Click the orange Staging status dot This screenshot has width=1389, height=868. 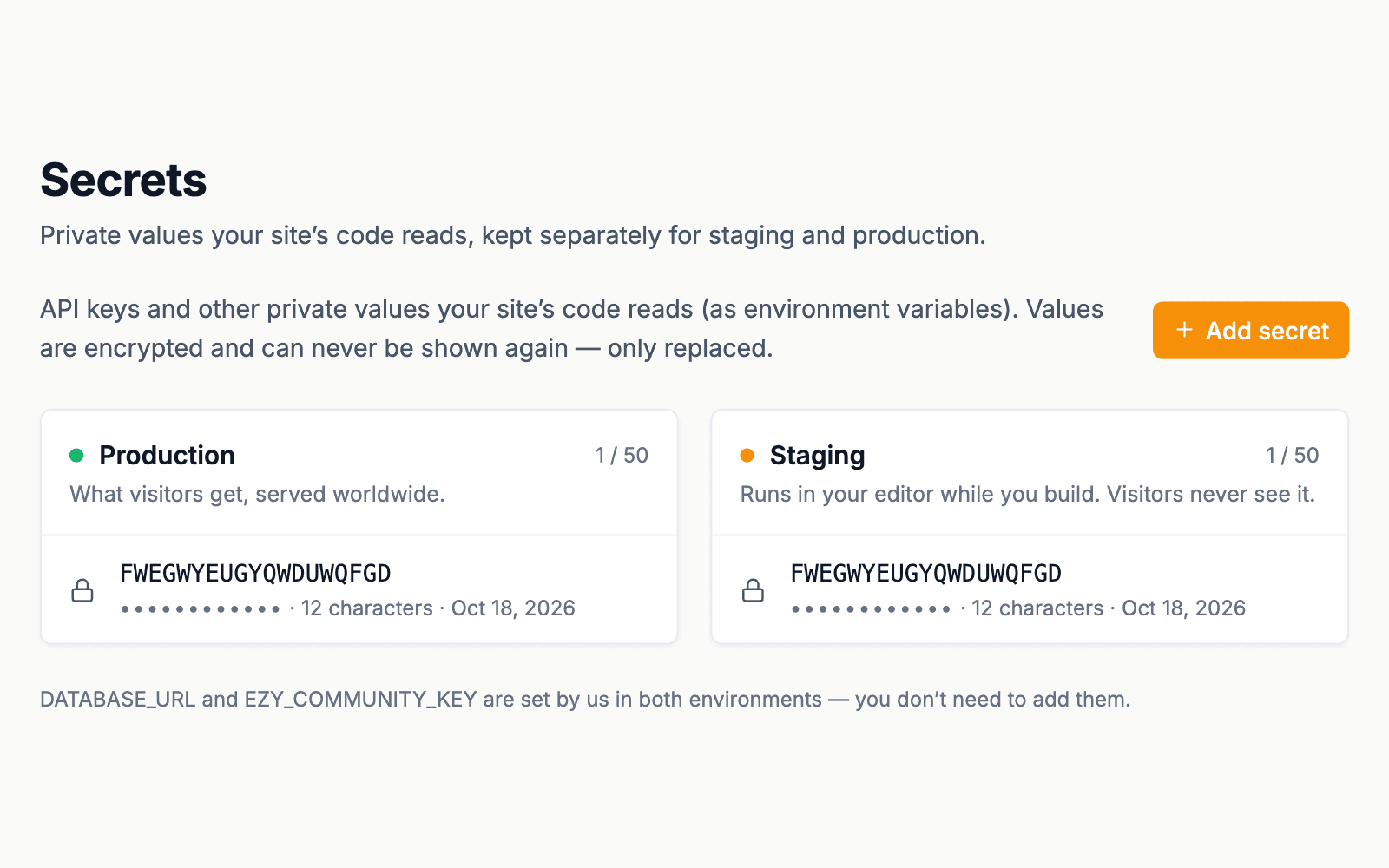747,456
